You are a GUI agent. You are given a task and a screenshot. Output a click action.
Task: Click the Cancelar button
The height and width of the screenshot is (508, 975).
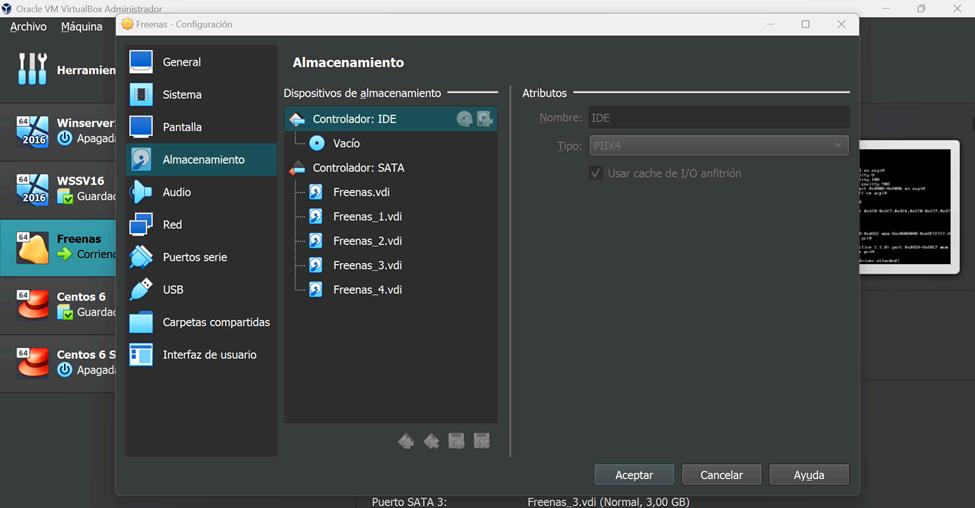coord(721,474)
